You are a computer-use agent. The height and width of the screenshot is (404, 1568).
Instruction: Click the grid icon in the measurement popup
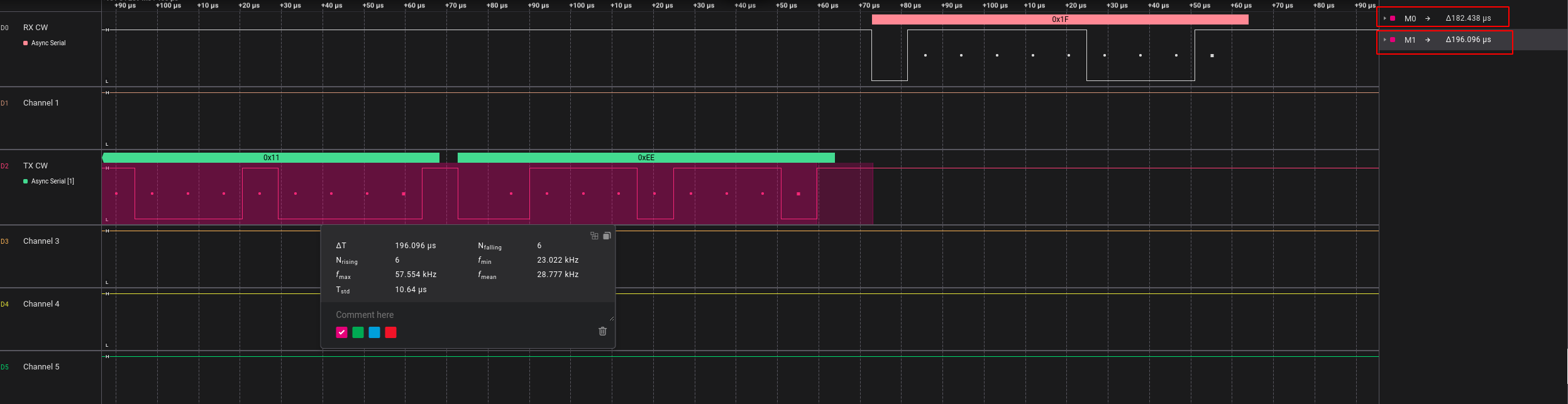594,236
